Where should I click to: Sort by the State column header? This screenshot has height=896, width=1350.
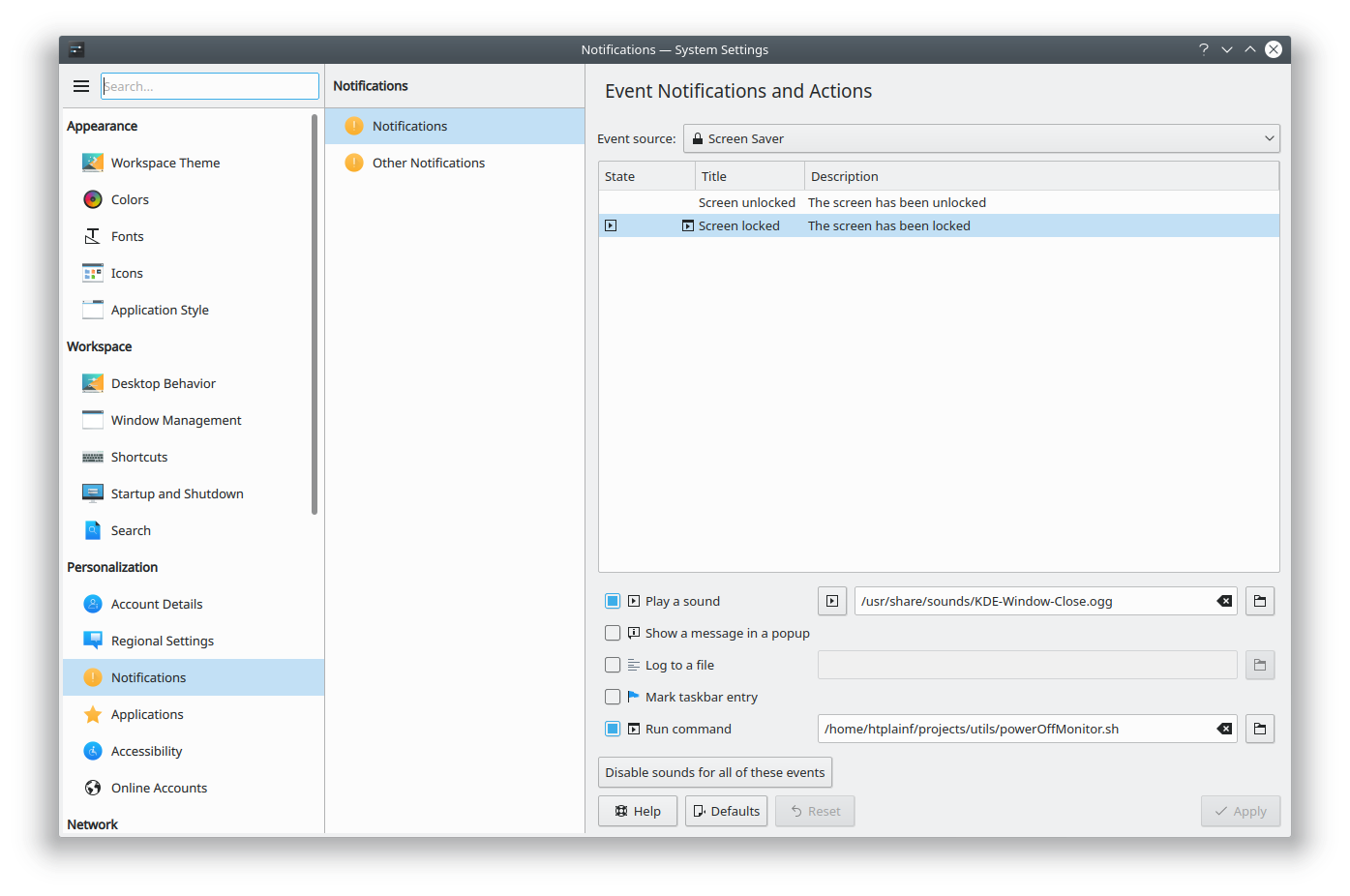646,176
